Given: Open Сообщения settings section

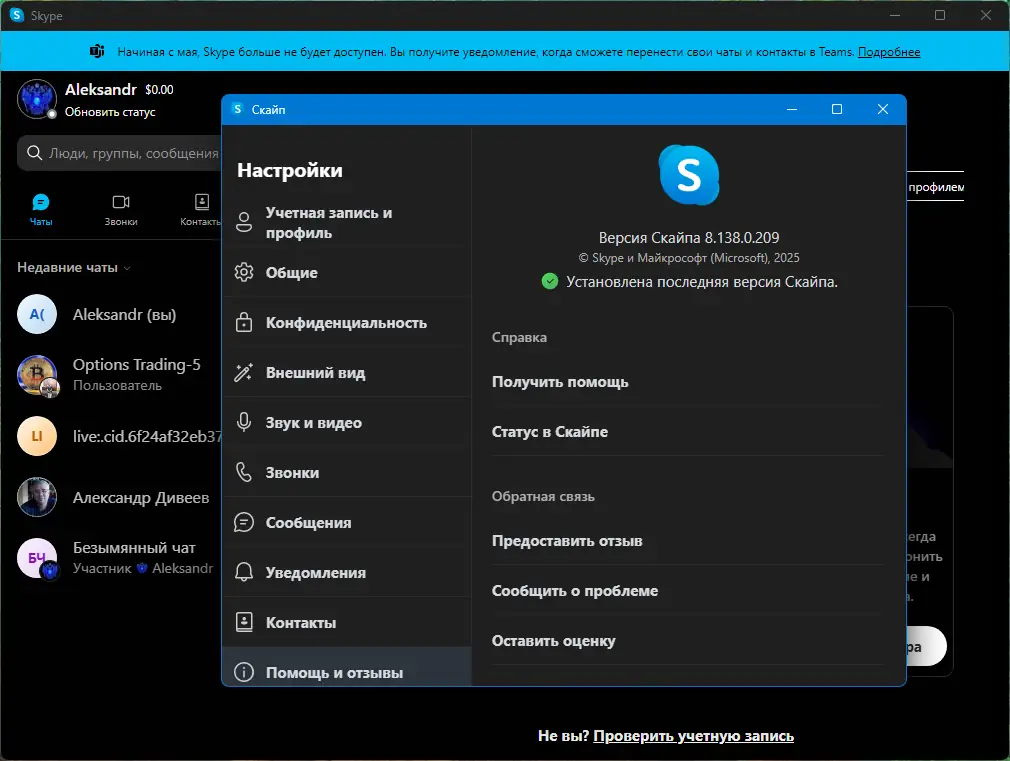Looking at the screenshot, I should coord(347,523).
